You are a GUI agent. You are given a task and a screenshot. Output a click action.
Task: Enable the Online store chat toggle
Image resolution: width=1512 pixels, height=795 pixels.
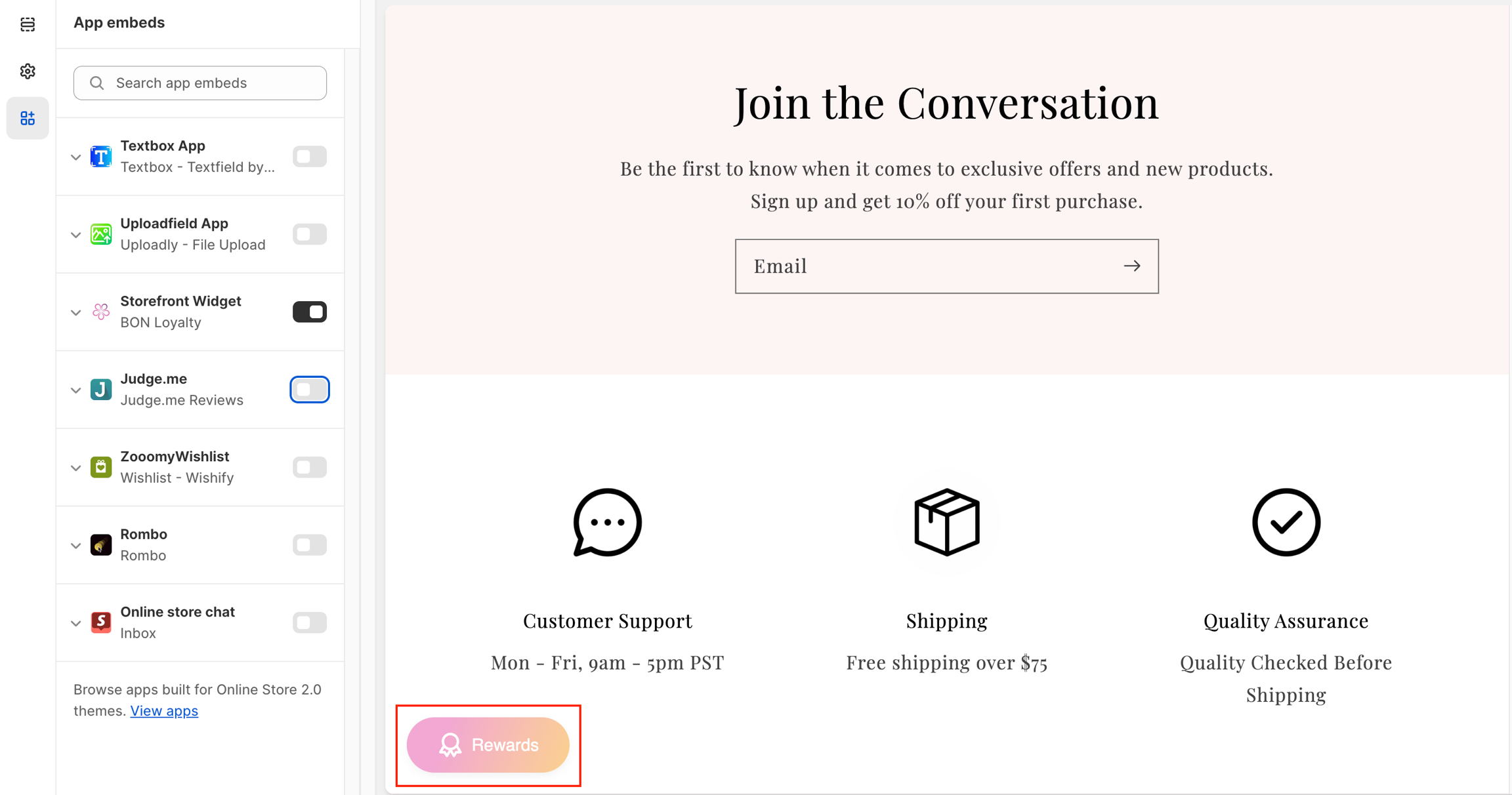click(x=310, y=622)
